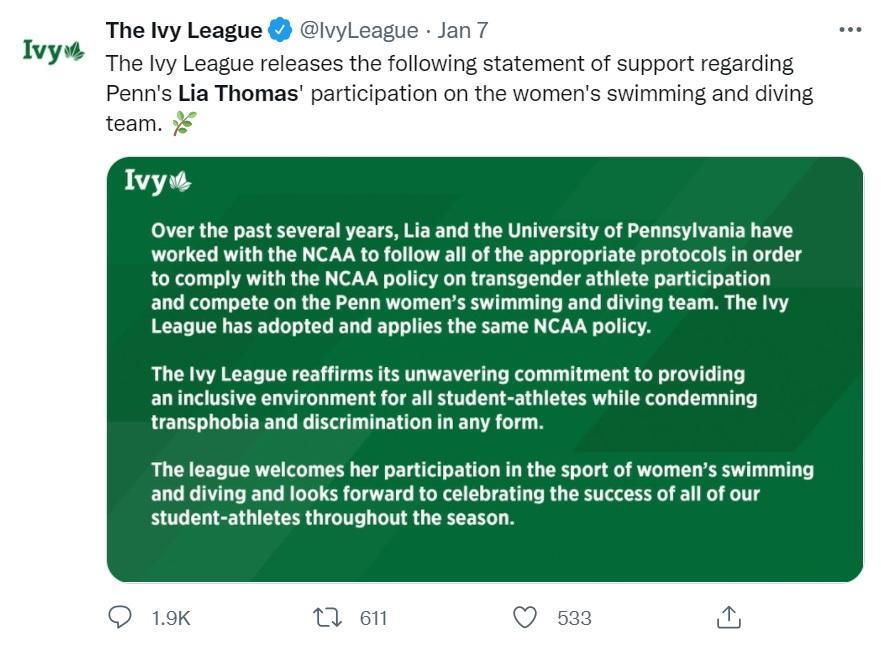
Task: Open the Ivy League profile avatar
Action: click(x=53, y=51)
